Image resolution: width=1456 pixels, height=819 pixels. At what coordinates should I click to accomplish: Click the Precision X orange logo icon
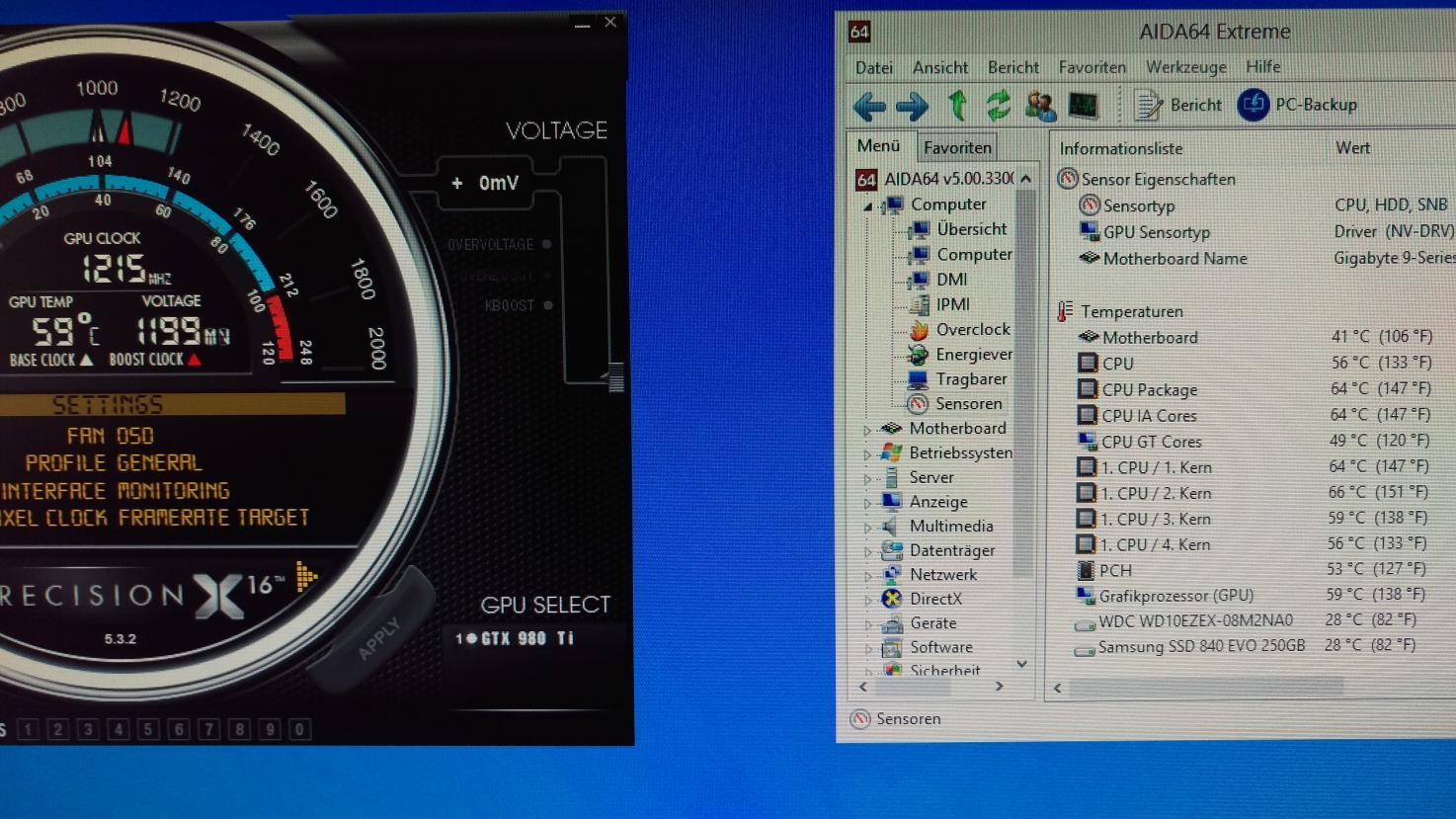[307, 576]
